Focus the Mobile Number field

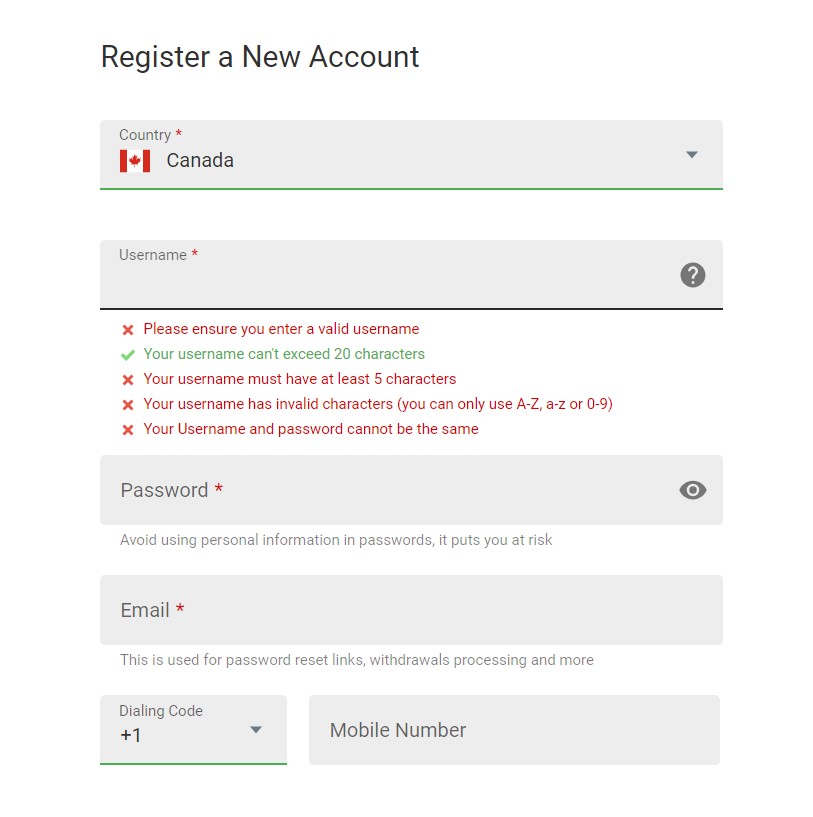[x=514, y=730]
